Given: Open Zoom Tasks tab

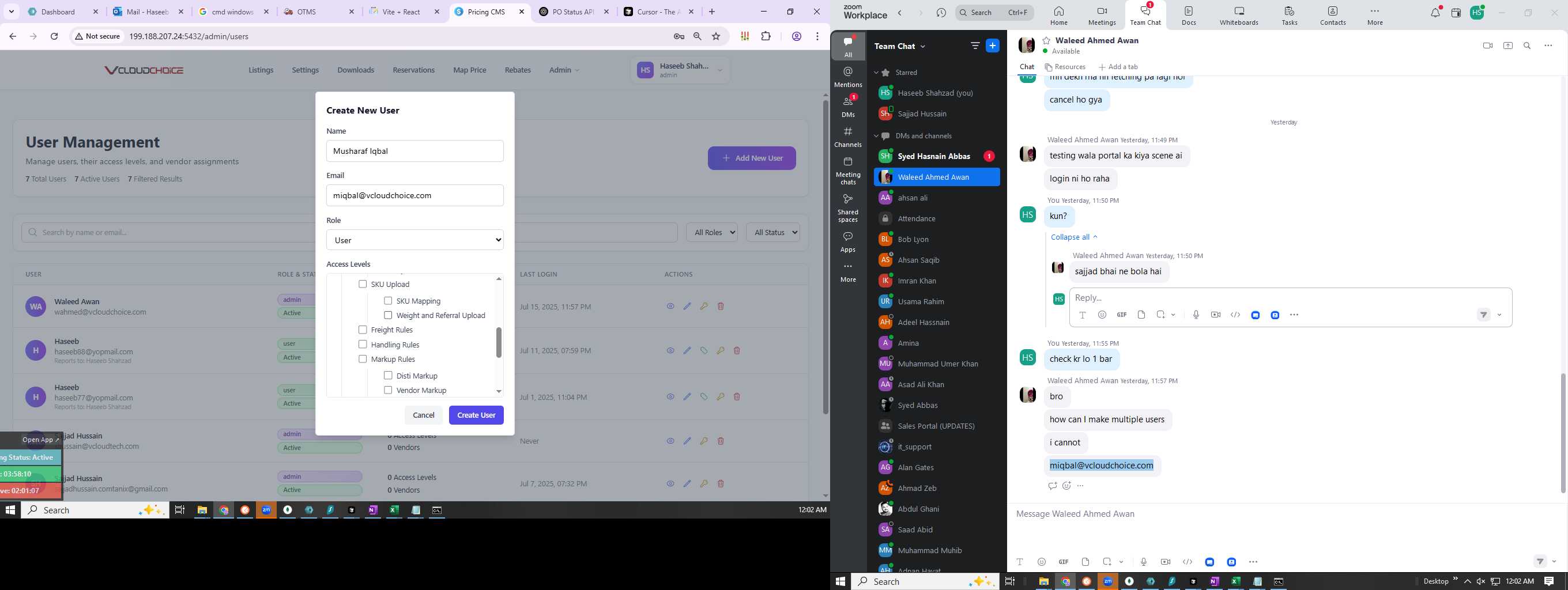Looking at the screenshot, I should coord(1289,15).
